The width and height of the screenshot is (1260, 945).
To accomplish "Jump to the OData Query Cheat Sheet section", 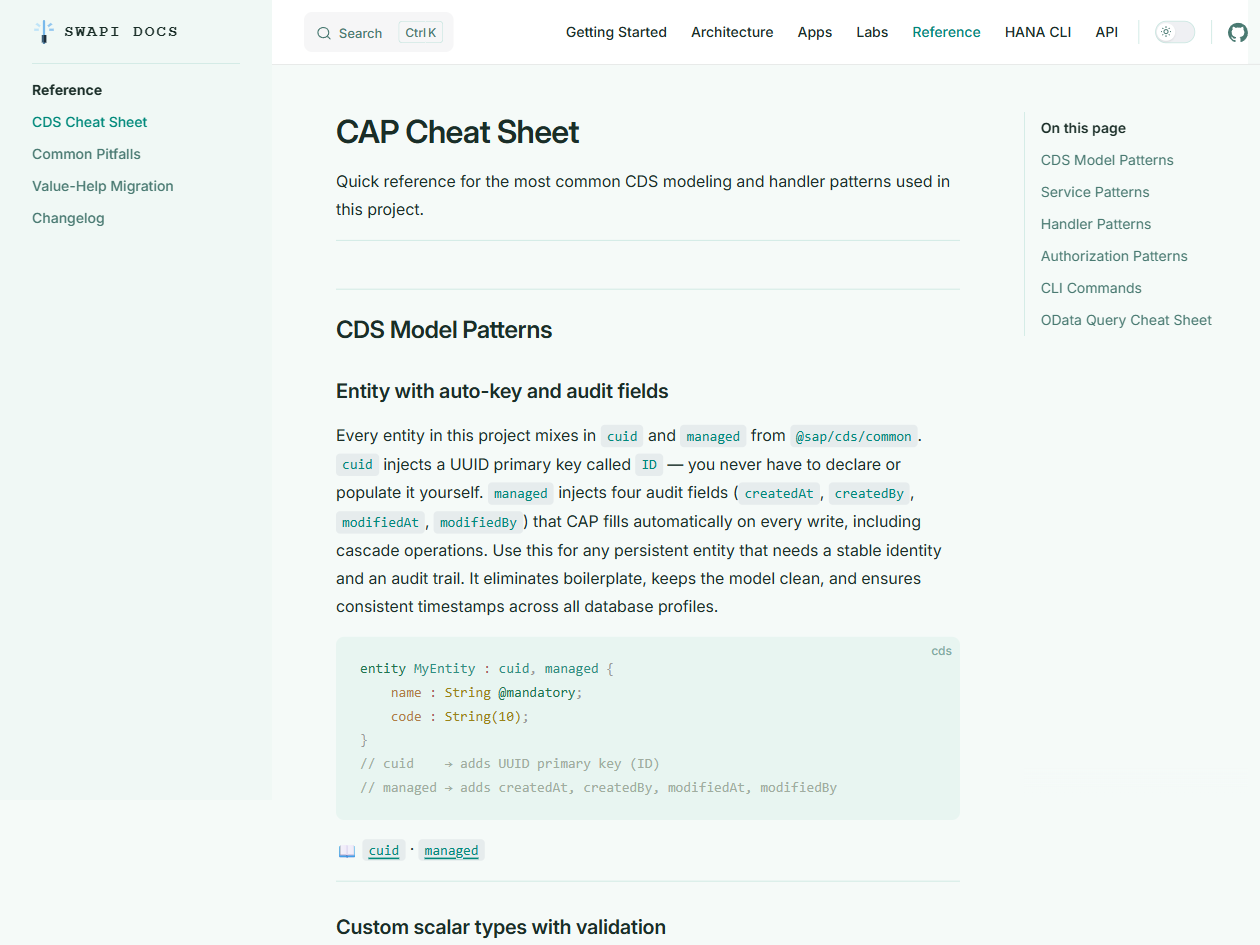I will click(x=1126, y=320).
